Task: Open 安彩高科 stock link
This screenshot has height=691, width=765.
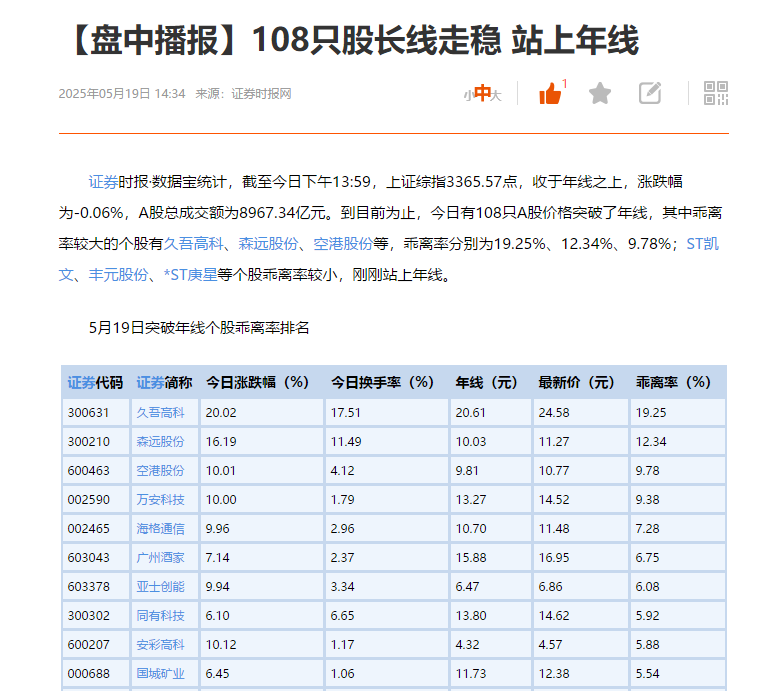Action: [x=161, y=645]
